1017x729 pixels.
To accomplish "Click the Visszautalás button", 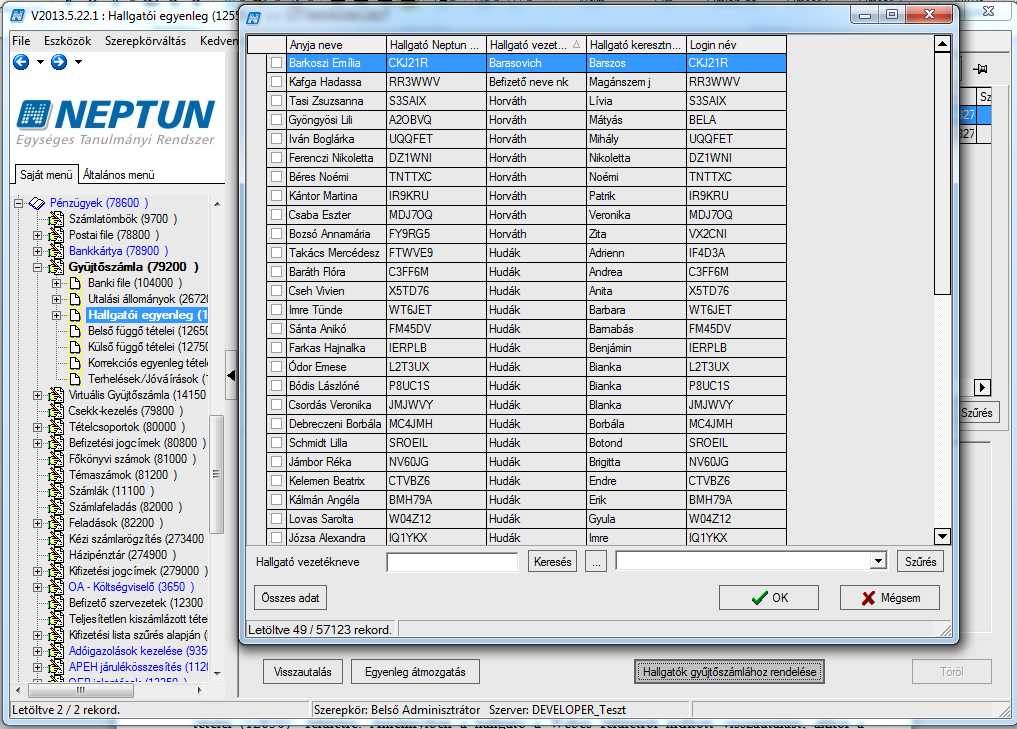I will click(x=302, y=672).
